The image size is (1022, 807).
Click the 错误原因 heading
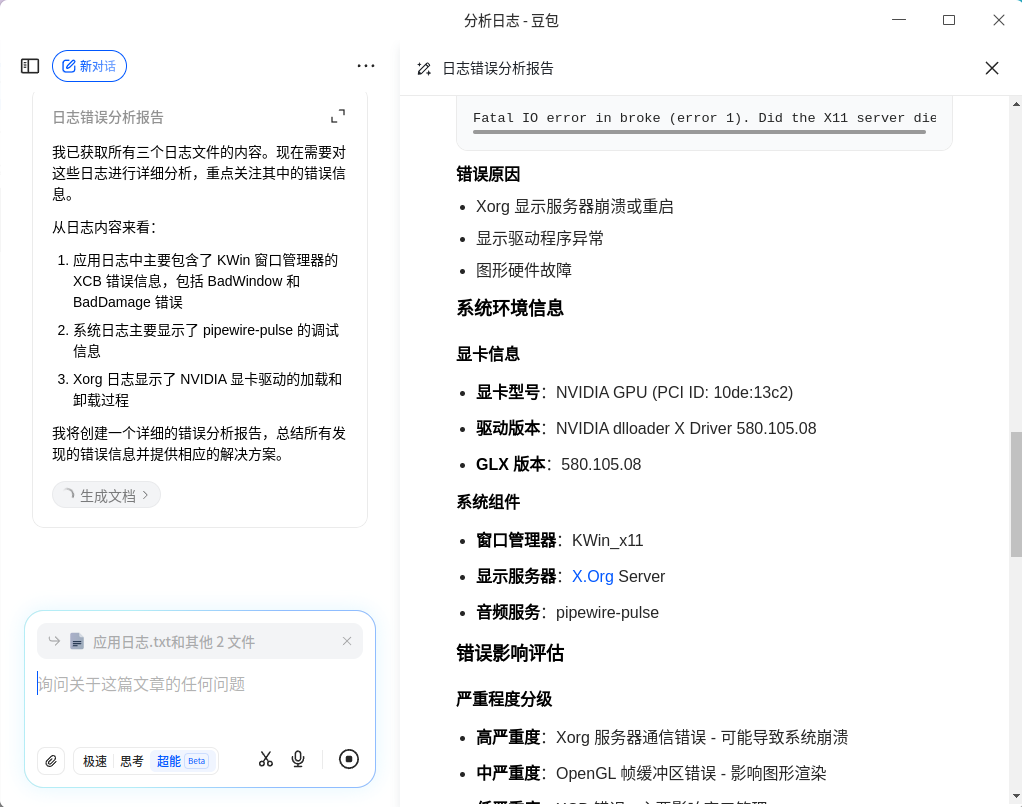tap(488, 174)
